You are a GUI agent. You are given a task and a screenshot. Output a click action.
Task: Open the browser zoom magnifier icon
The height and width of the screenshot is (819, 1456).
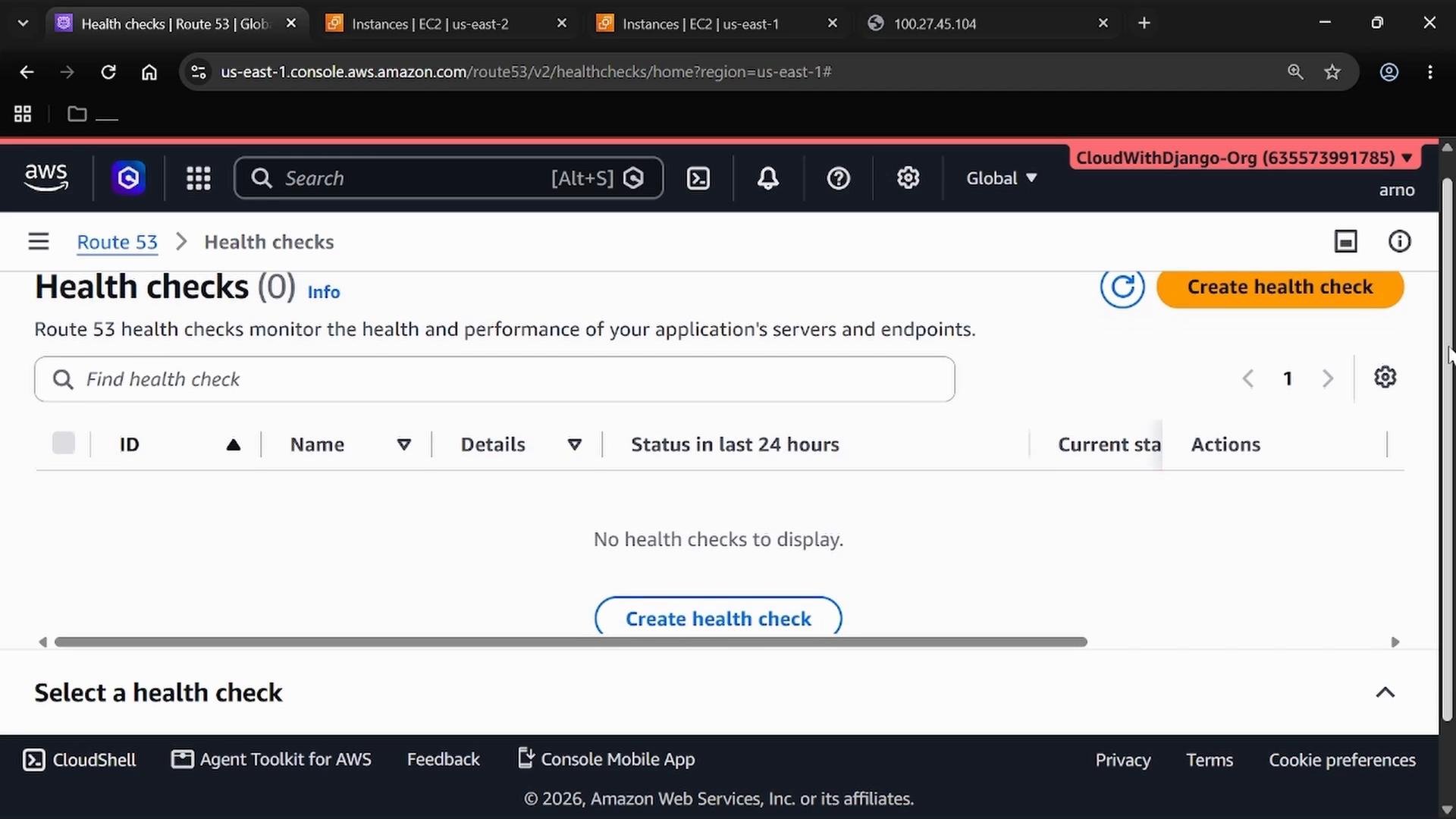[x=1295, y=72]
